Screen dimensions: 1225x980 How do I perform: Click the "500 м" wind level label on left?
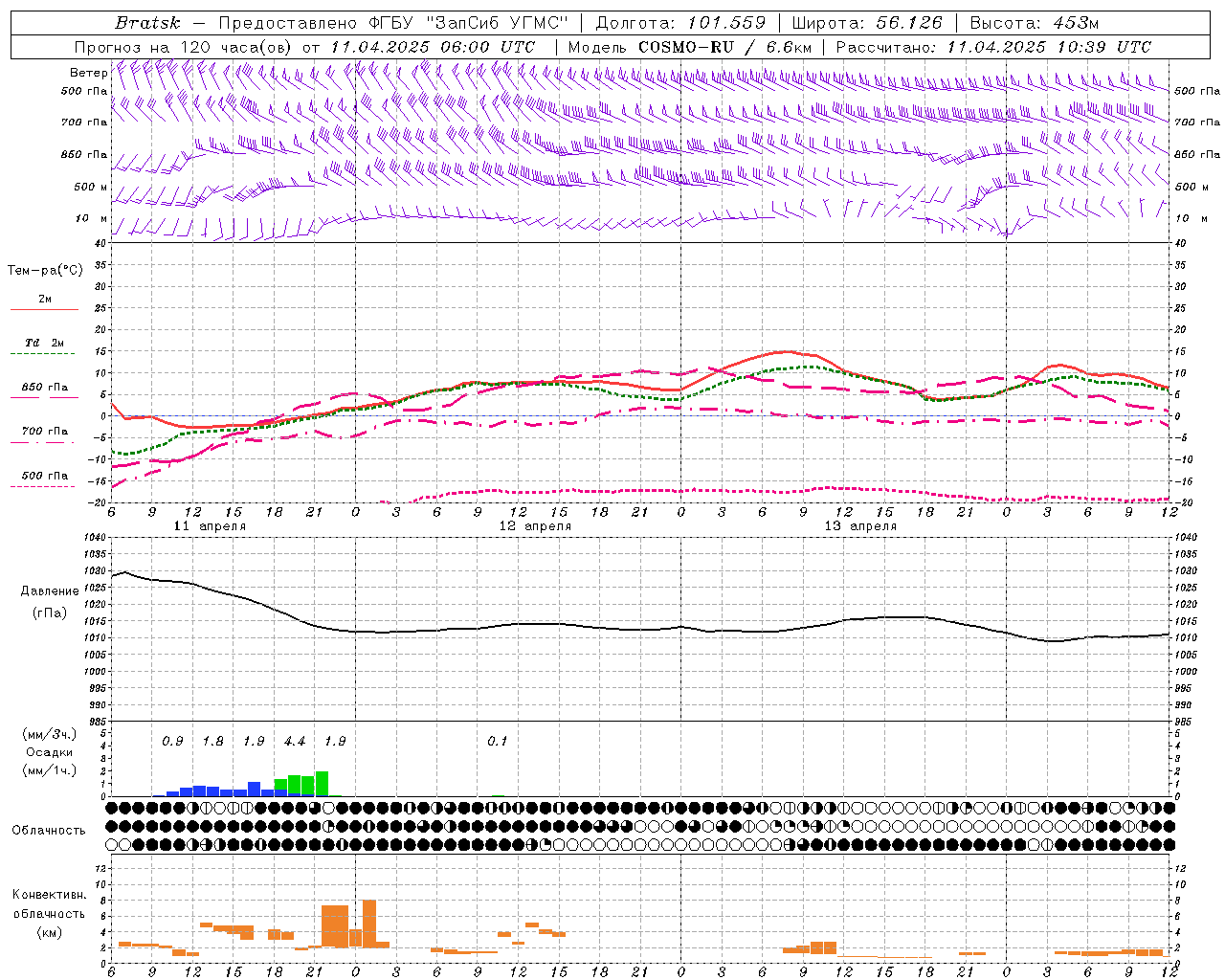click(x=91, y=188)
